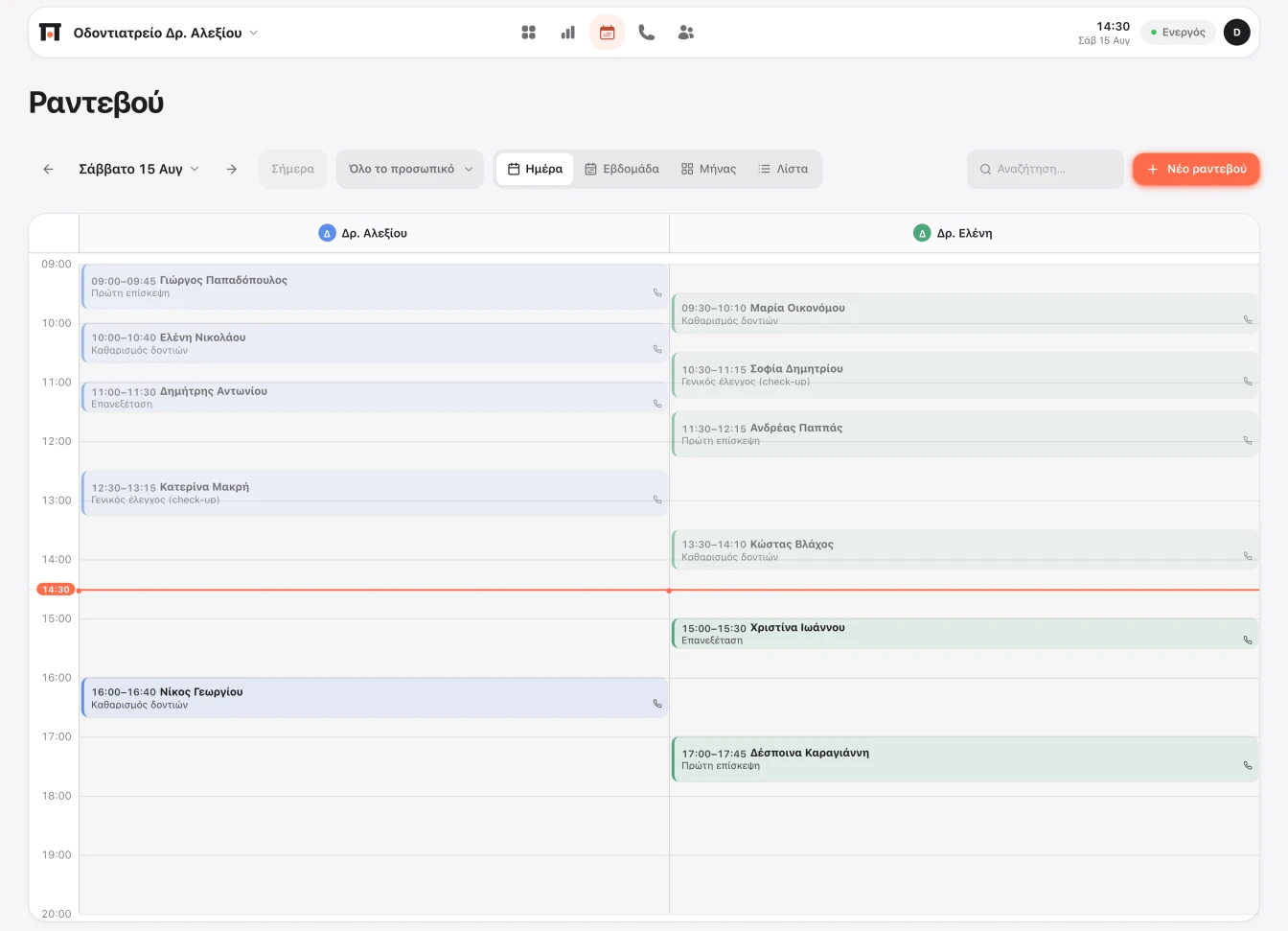Call Νίκος Γεωργίου via phone icon
Image resolution: width=1288 pixels, height=931 pixels.
pyautogui.click(x=657, y=704)
